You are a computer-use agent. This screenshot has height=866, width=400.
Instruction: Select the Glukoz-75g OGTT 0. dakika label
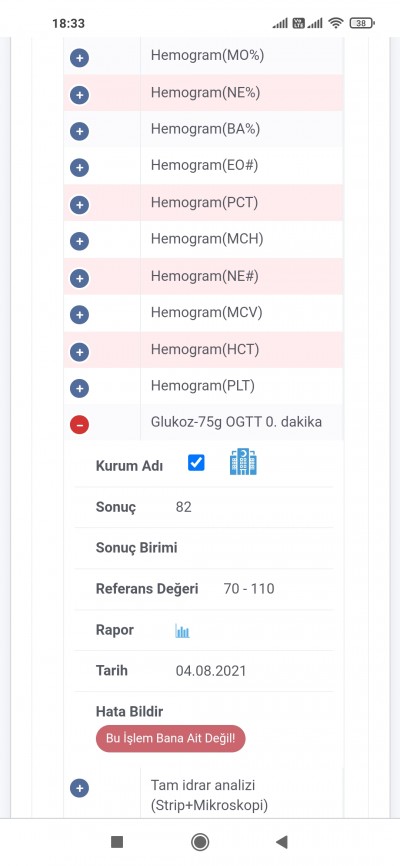coord(236,423)
